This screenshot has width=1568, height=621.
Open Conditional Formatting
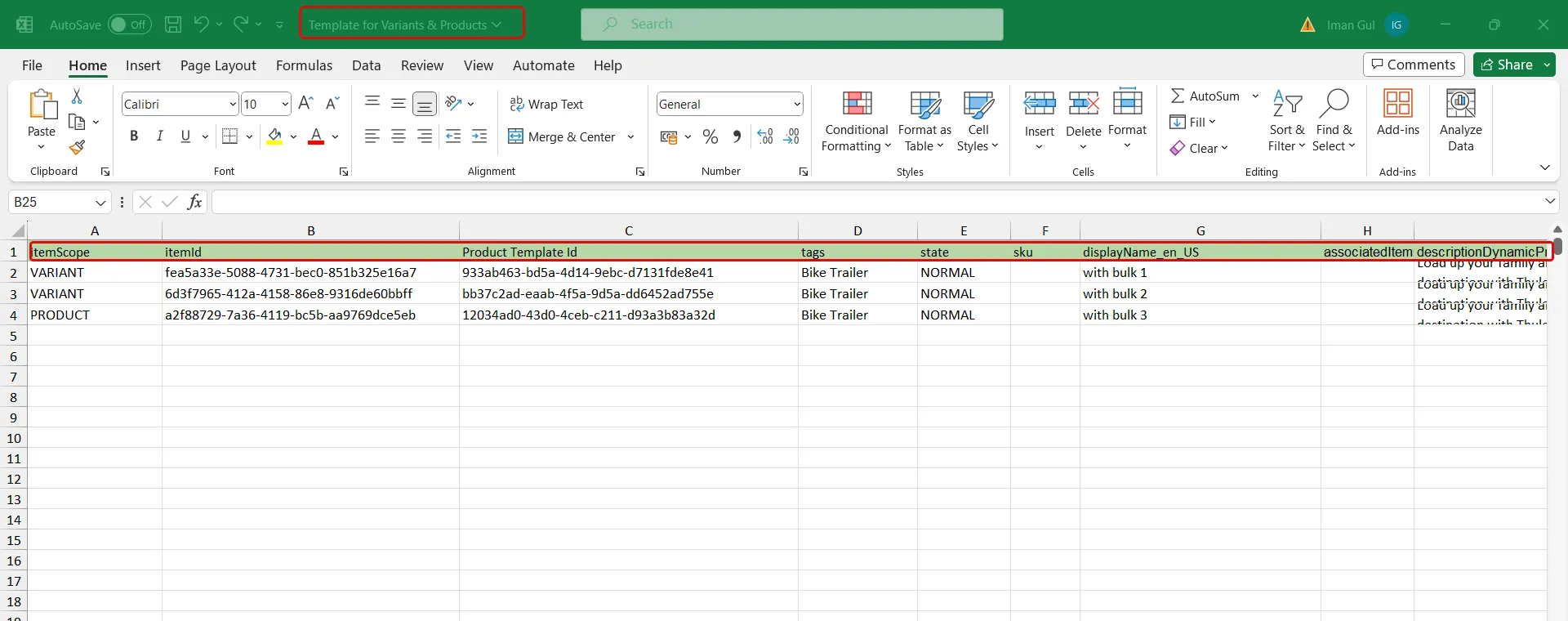856,121
